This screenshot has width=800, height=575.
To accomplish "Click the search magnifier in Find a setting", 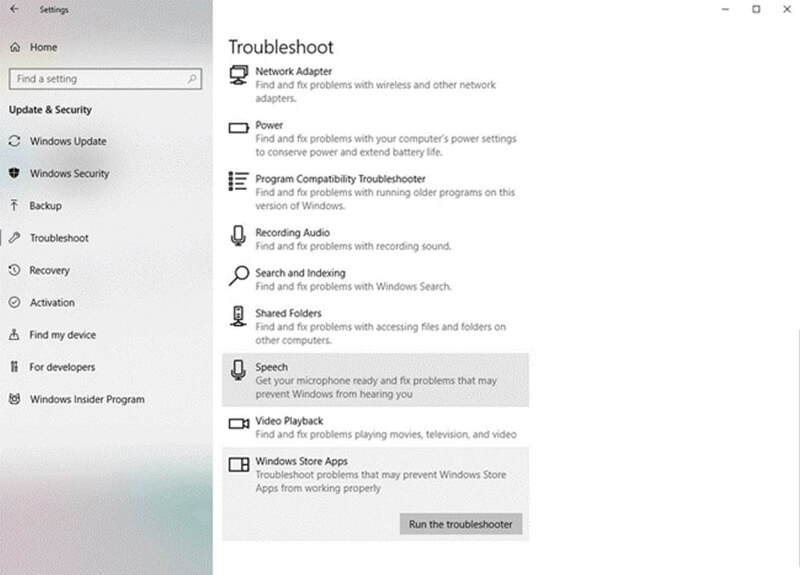I will [192, 79].
